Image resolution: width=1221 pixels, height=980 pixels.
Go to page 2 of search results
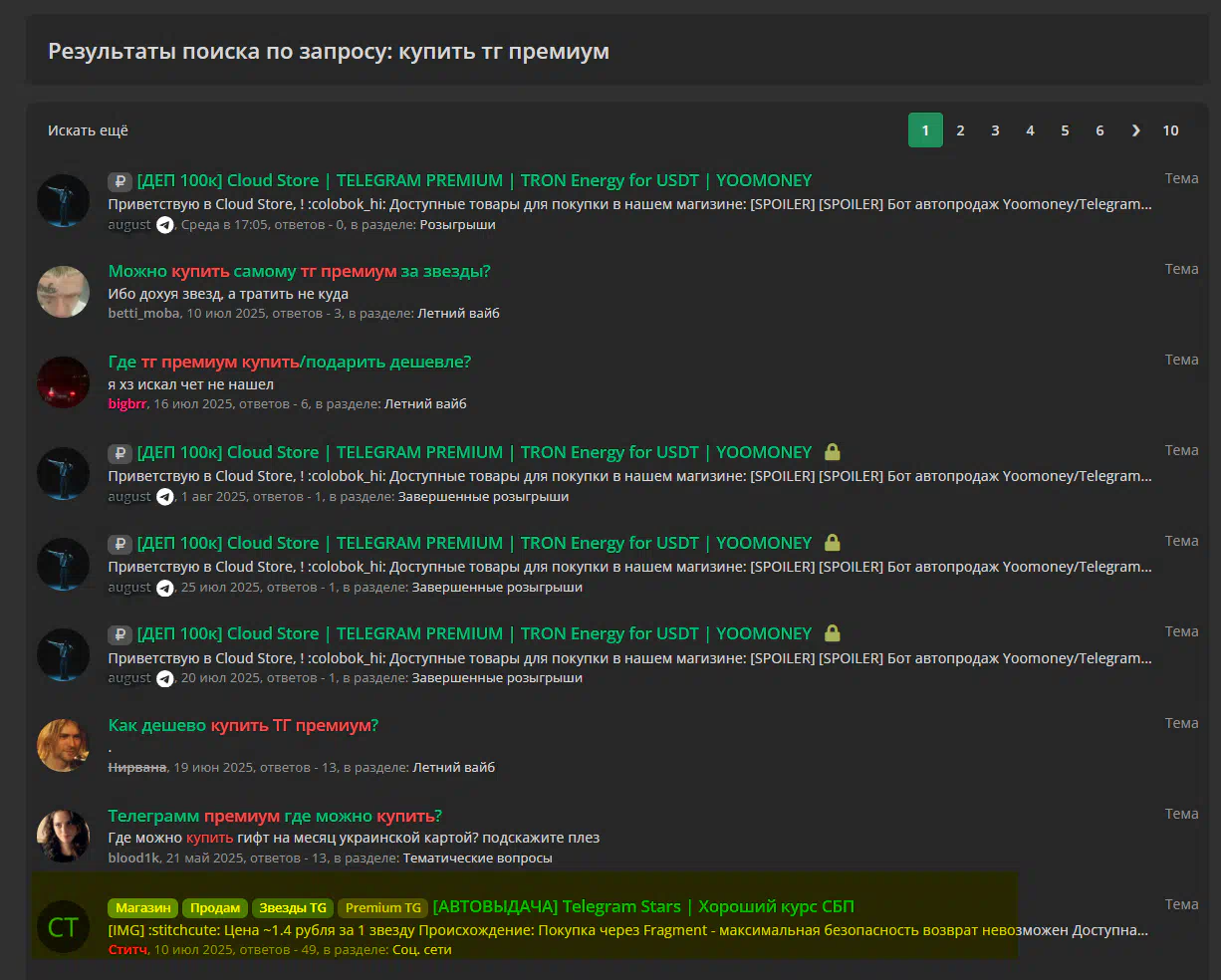coord(960,130)
